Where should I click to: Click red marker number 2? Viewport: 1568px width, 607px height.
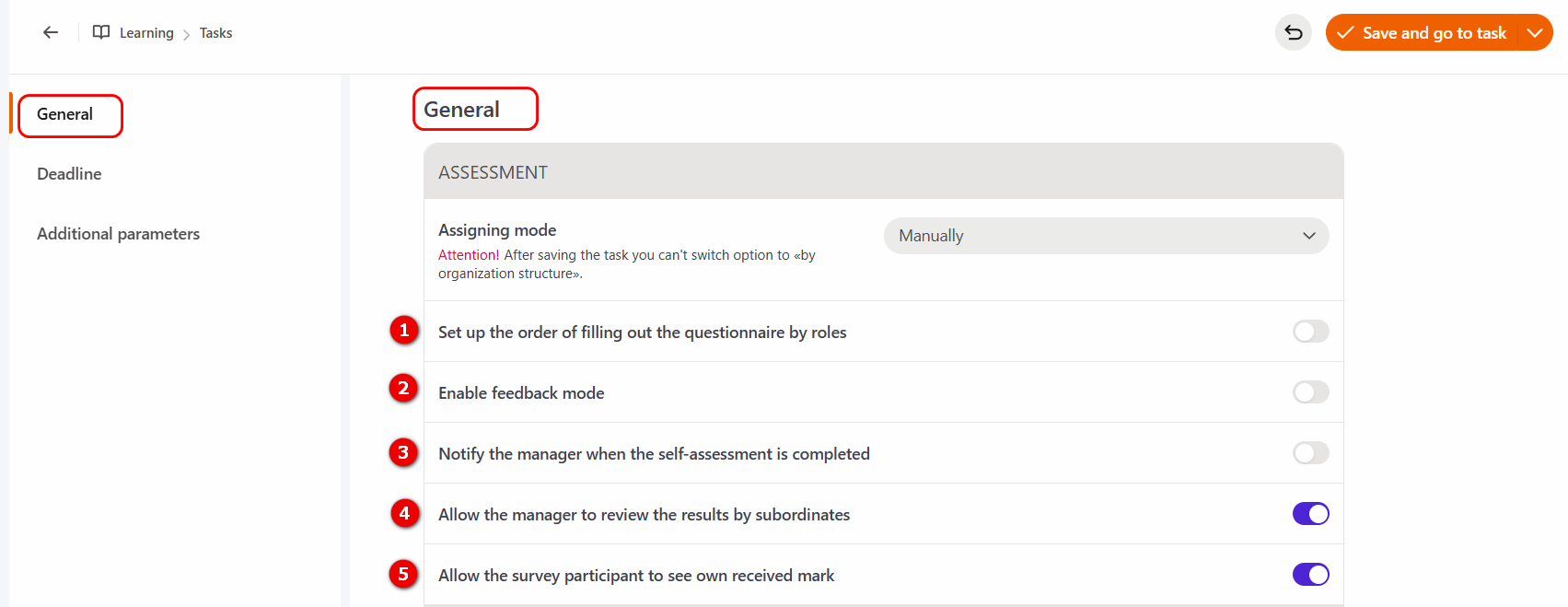tap(403, 389)
